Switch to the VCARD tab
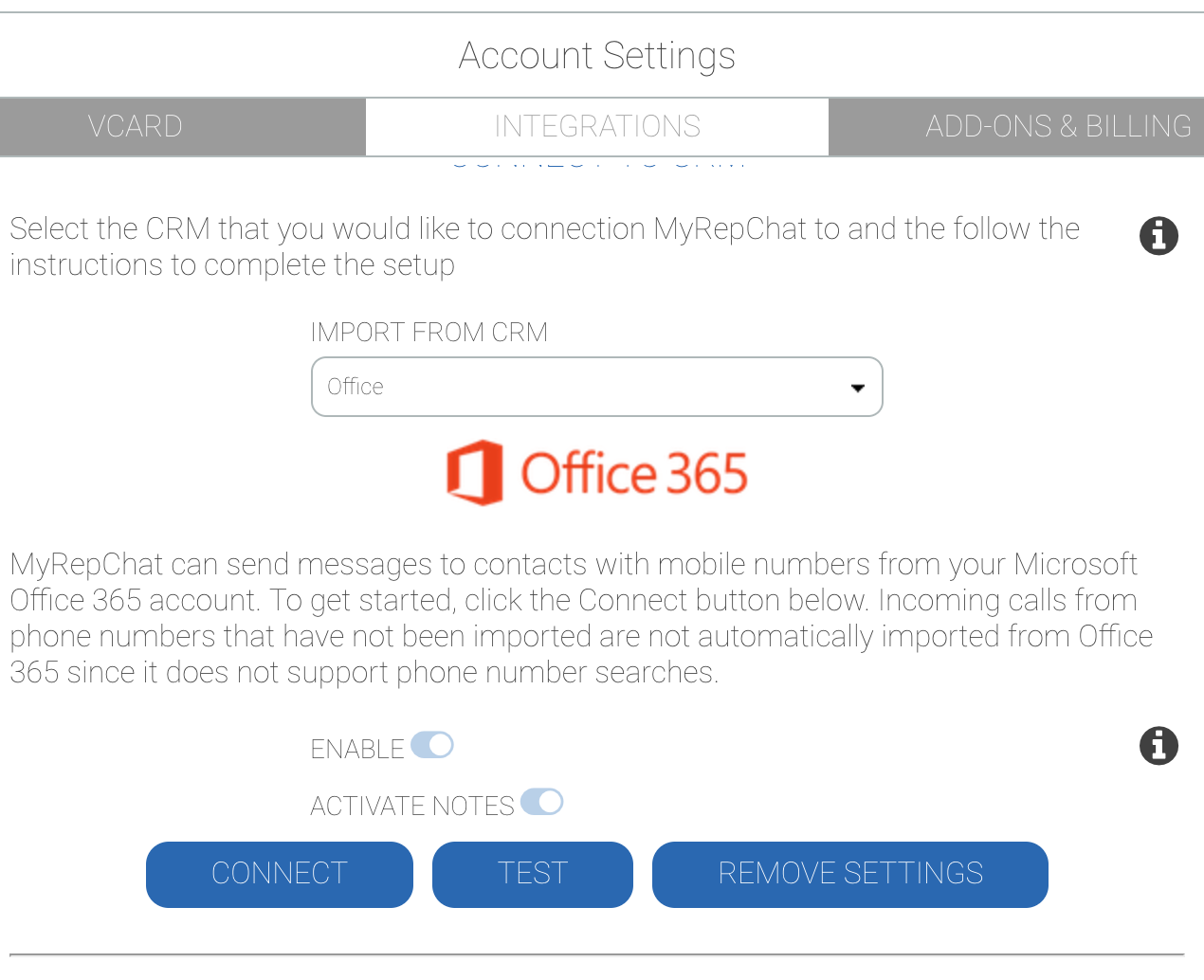This screenshot has height=980, width=1204. (x=135, y=126)
